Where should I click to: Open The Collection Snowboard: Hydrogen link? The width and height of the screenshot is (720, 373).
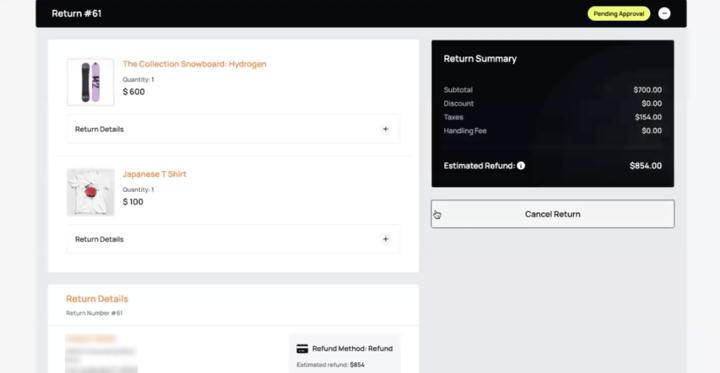point(194,64)
